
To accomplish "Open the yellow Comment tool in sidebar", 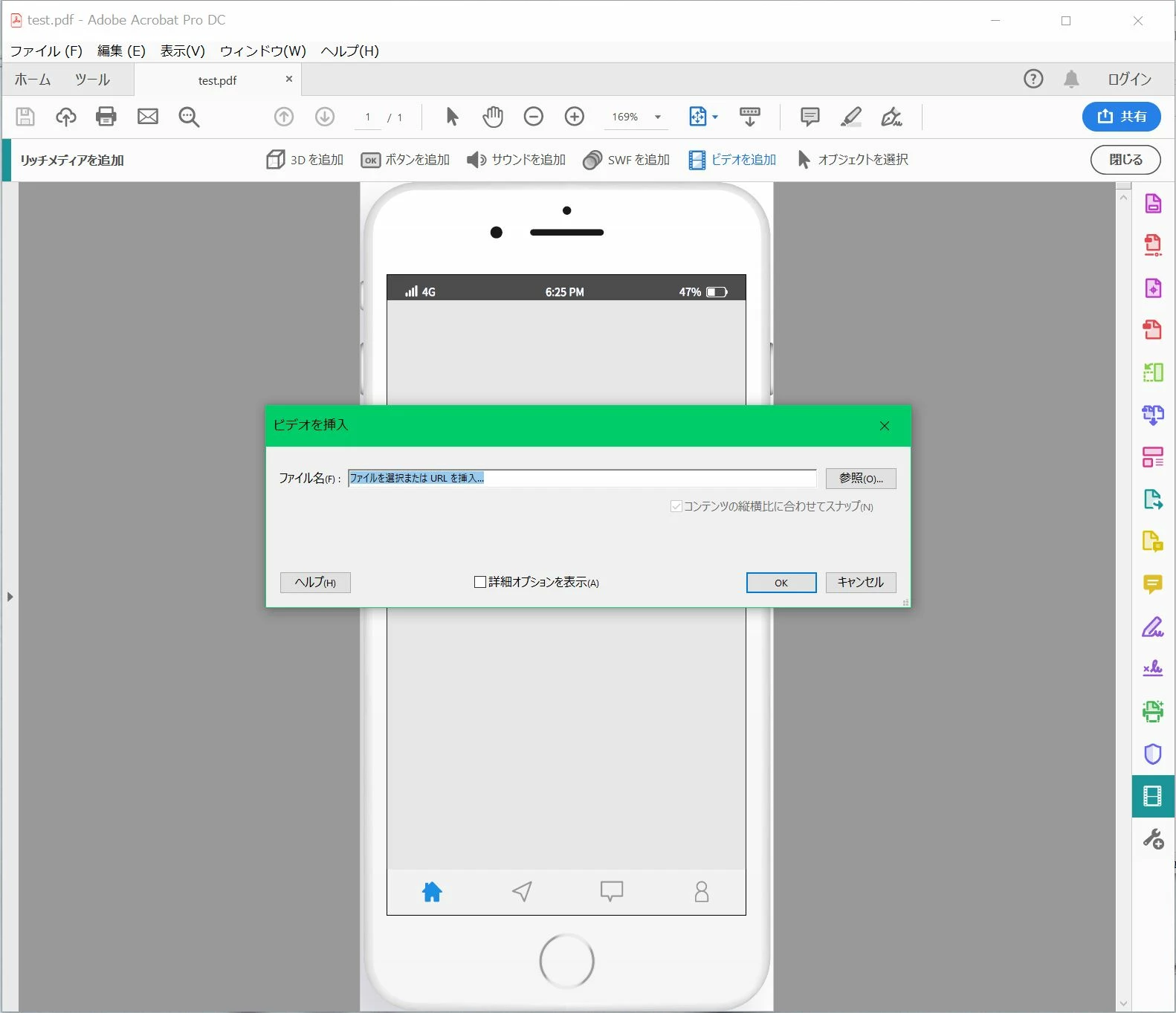I will point(1153,584).
